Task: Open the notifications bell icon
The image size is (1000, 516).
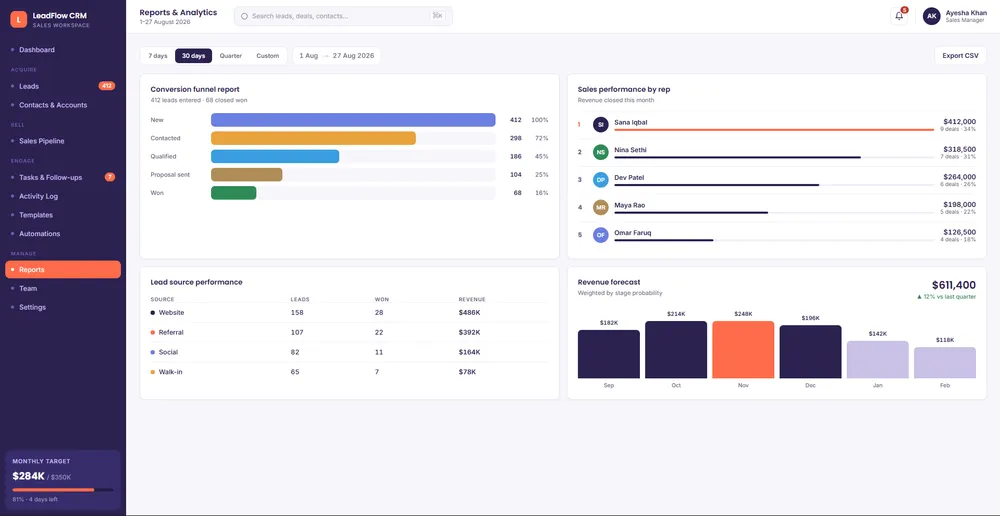Action: tap(899, 17)
